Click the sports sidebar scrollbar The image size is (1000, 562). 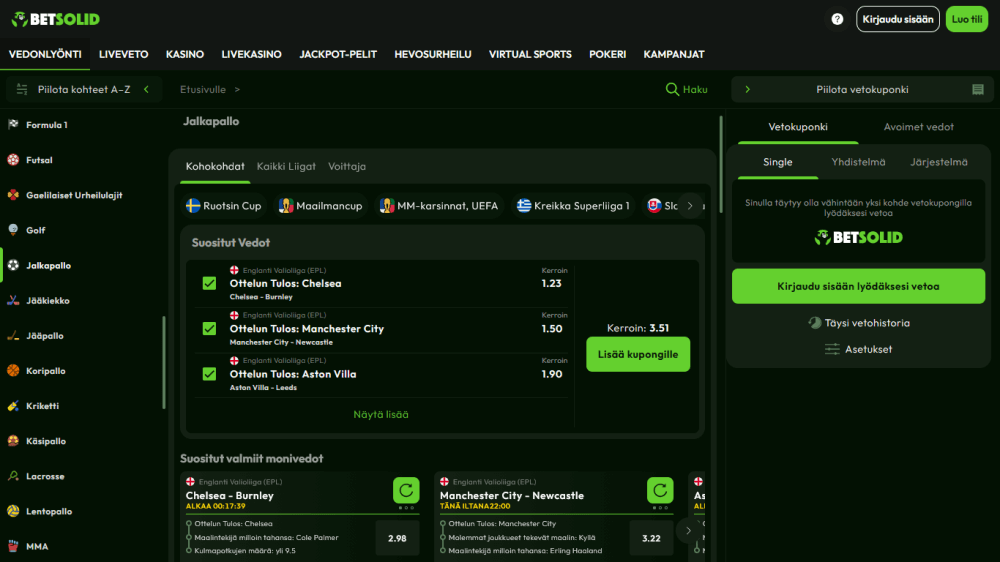[x=164, y=362]
